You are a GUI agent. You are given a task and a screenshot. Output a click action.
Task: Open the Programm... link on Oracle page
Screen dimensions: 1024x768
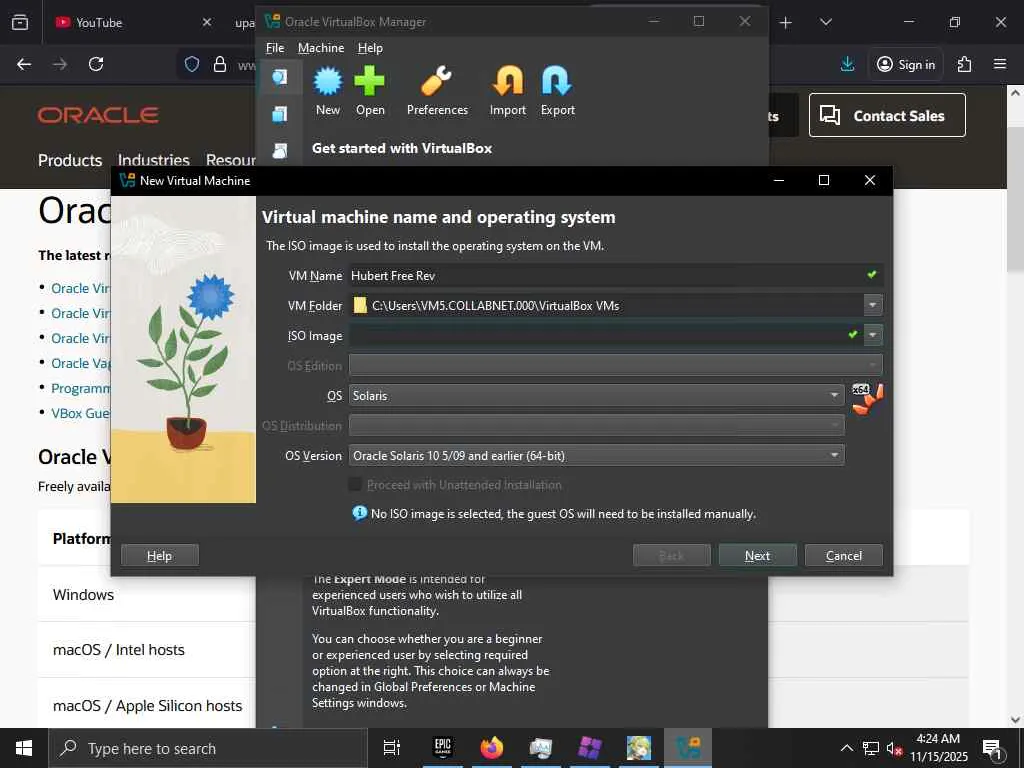tap(81, 388)
